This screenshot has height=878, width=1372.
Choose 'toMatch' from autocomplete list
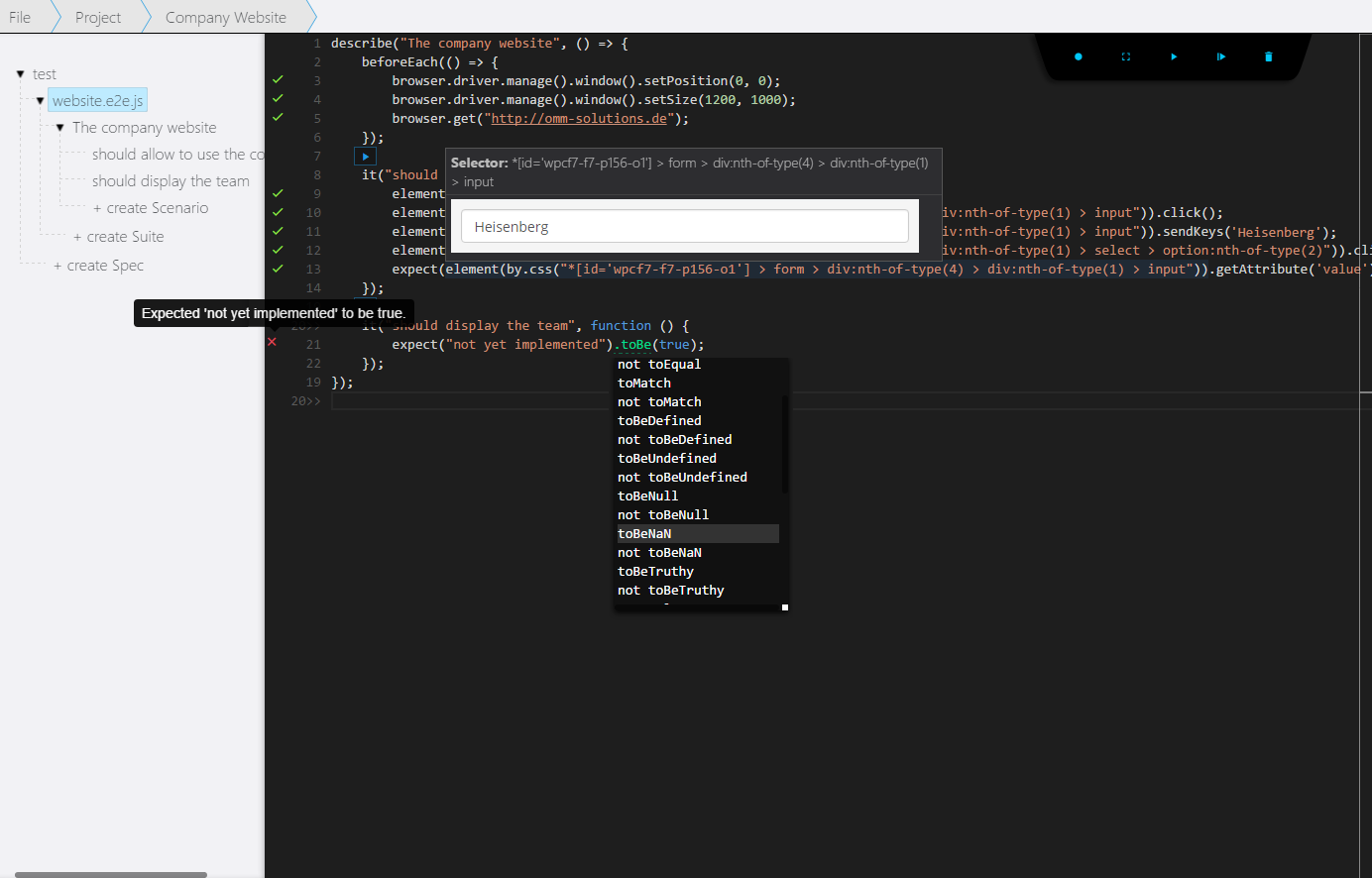click(644, 383)
